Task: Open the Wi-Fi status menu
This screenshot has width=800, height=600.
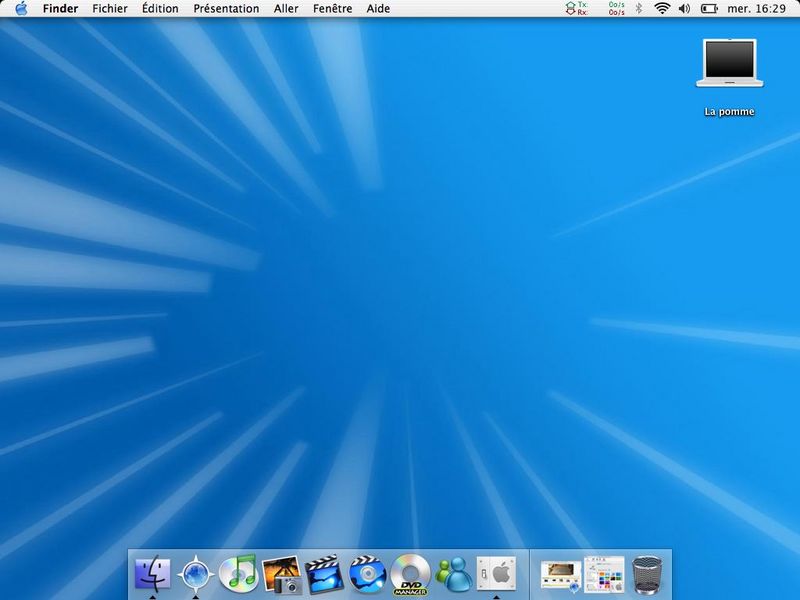Action: pyautogui.click(x=662, y=8)
